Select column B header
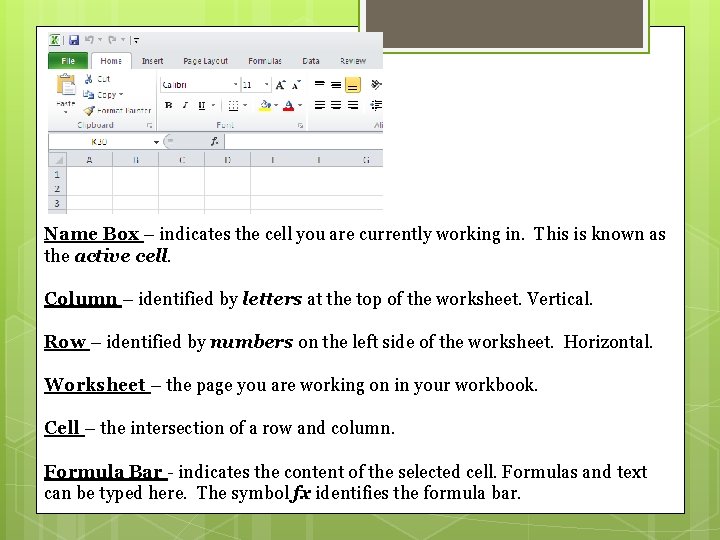This screenshot has height=540, width=720. tap(135, 160)
